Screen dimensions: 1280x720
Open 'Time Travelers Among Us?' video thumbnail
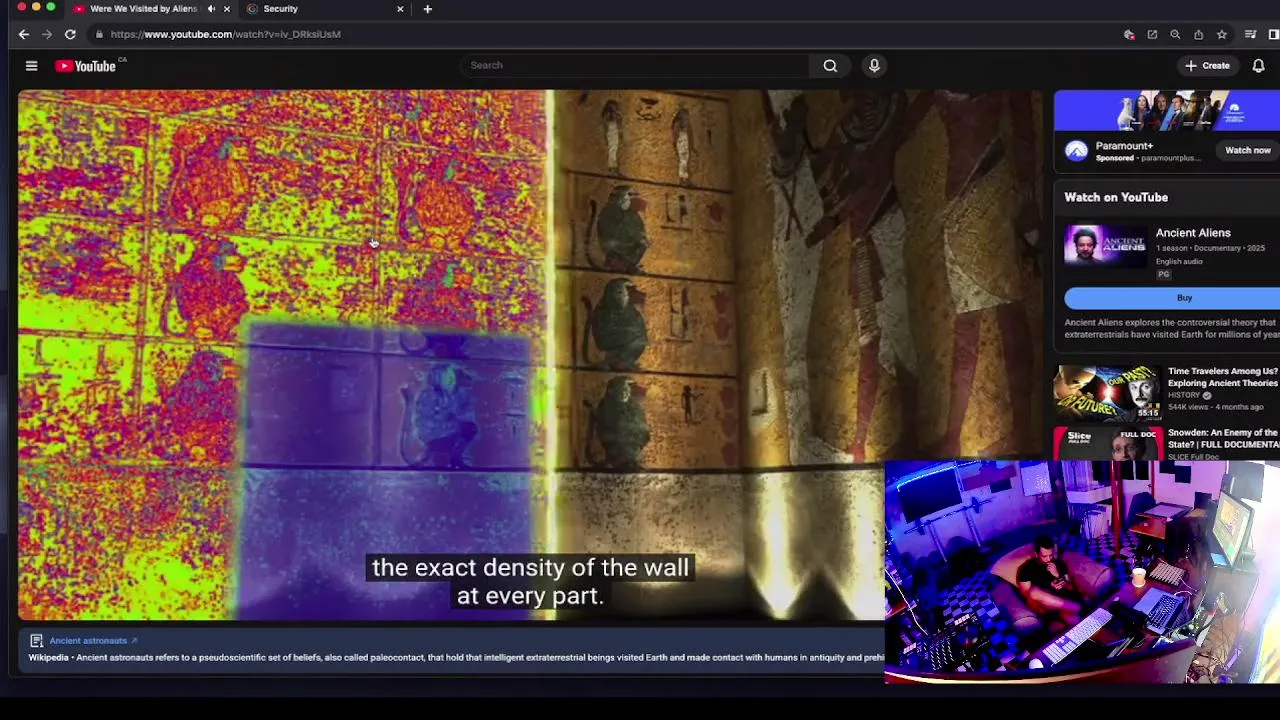[x=1106, y=393]
